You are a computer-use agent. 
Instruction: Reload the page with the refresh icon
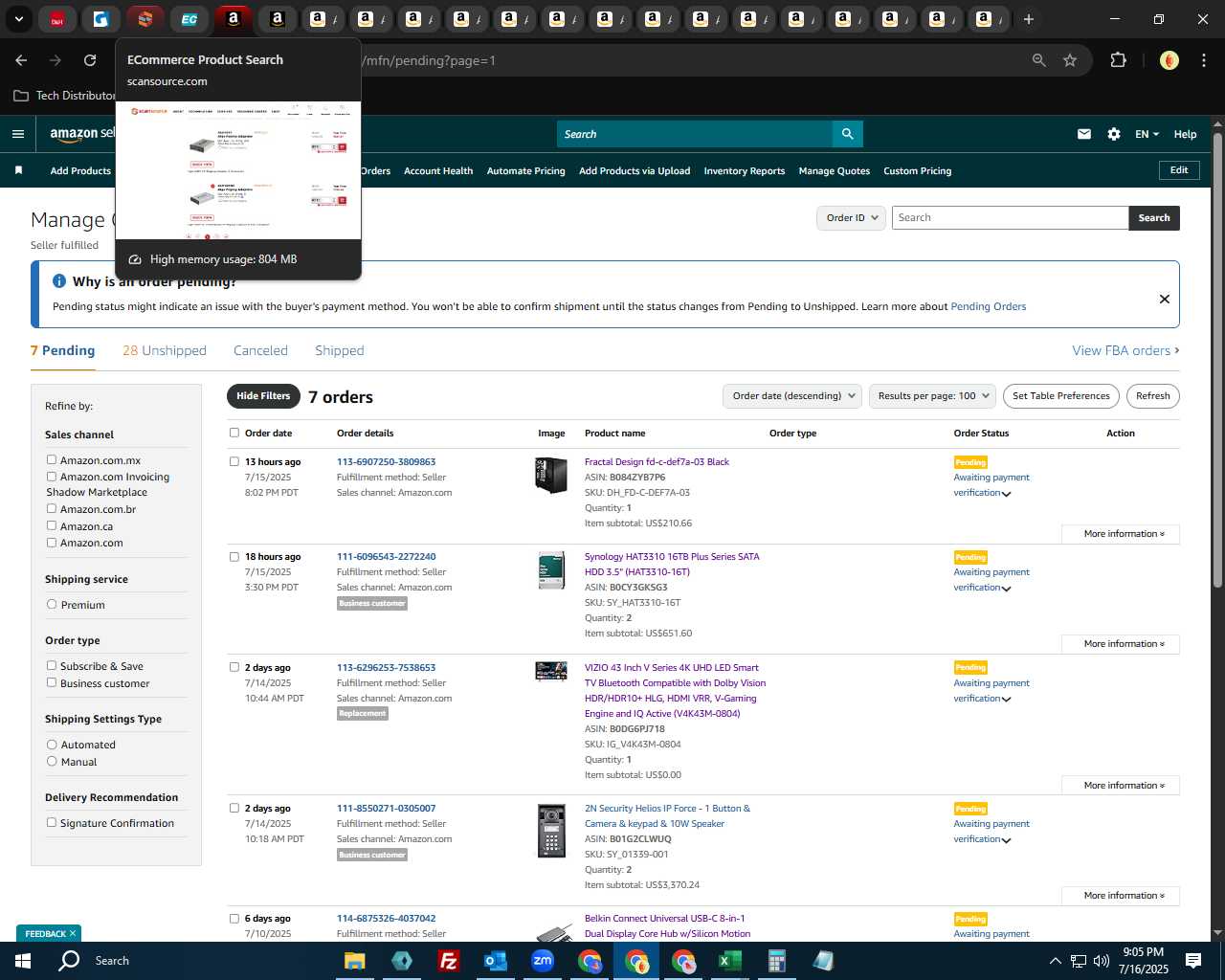(90, 60)
